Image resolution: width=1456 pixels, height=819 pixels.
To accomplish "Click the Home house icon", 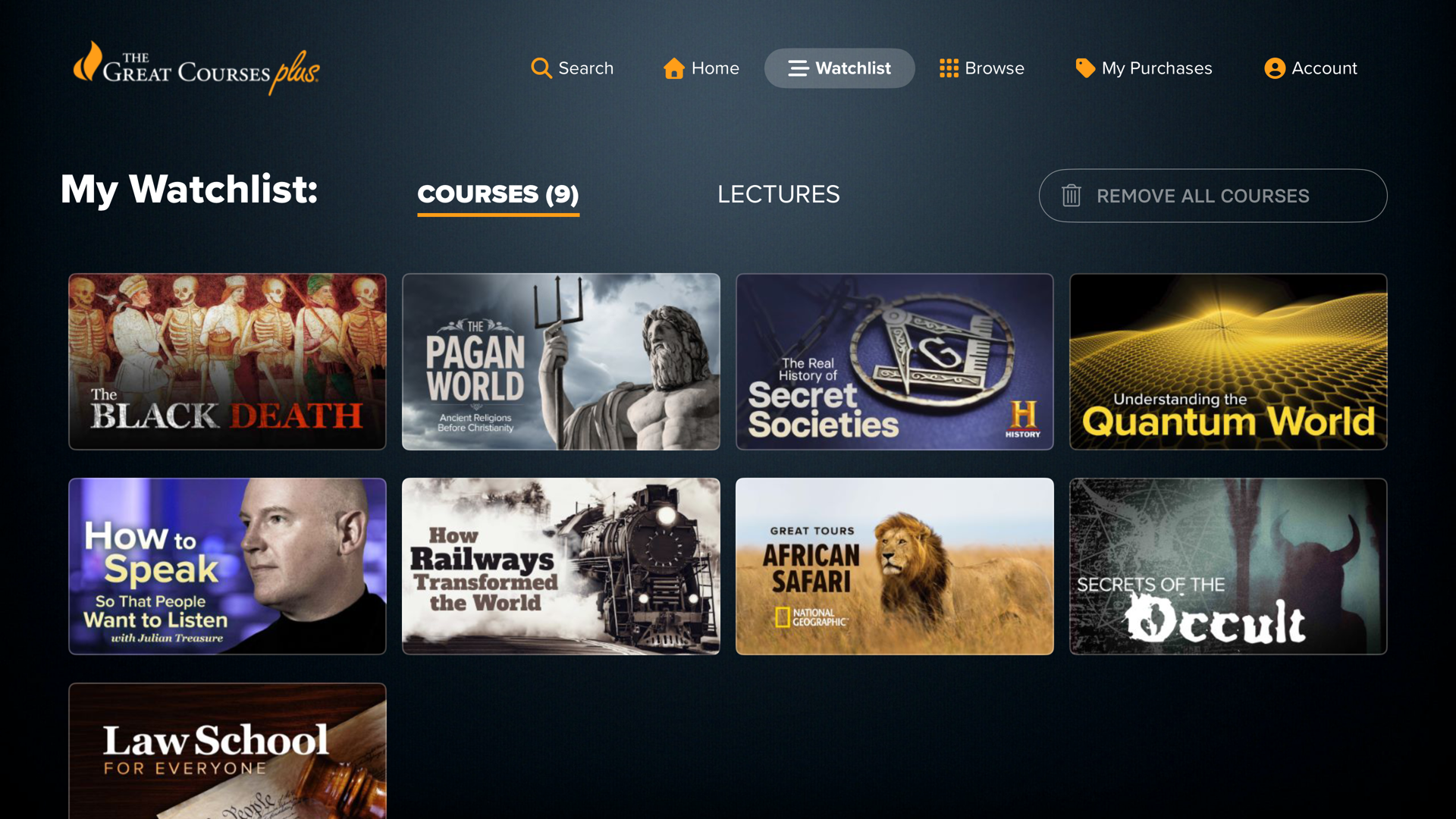I will point(674,68).
